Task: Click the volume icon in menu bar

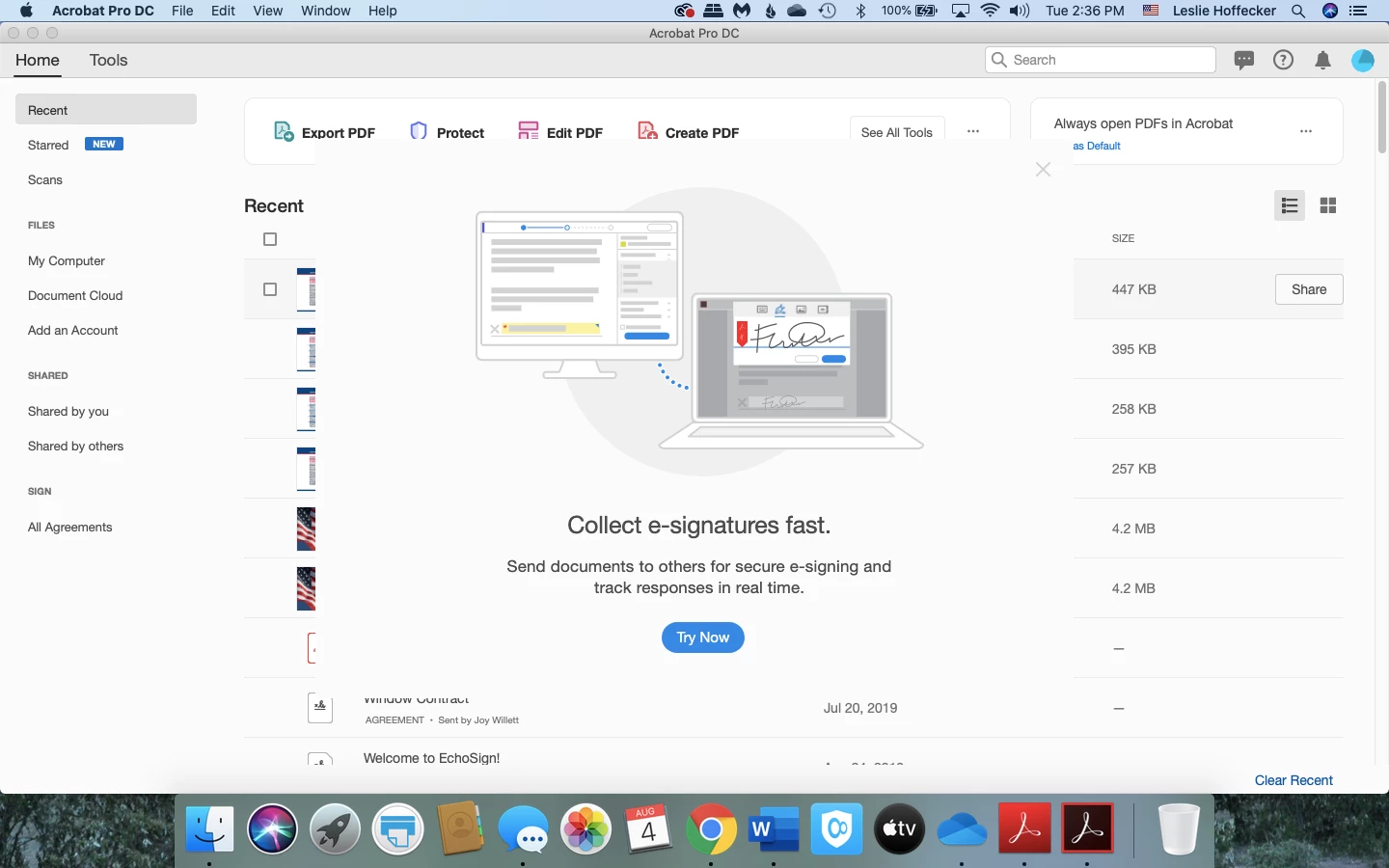Action: tap(1020, 11)
